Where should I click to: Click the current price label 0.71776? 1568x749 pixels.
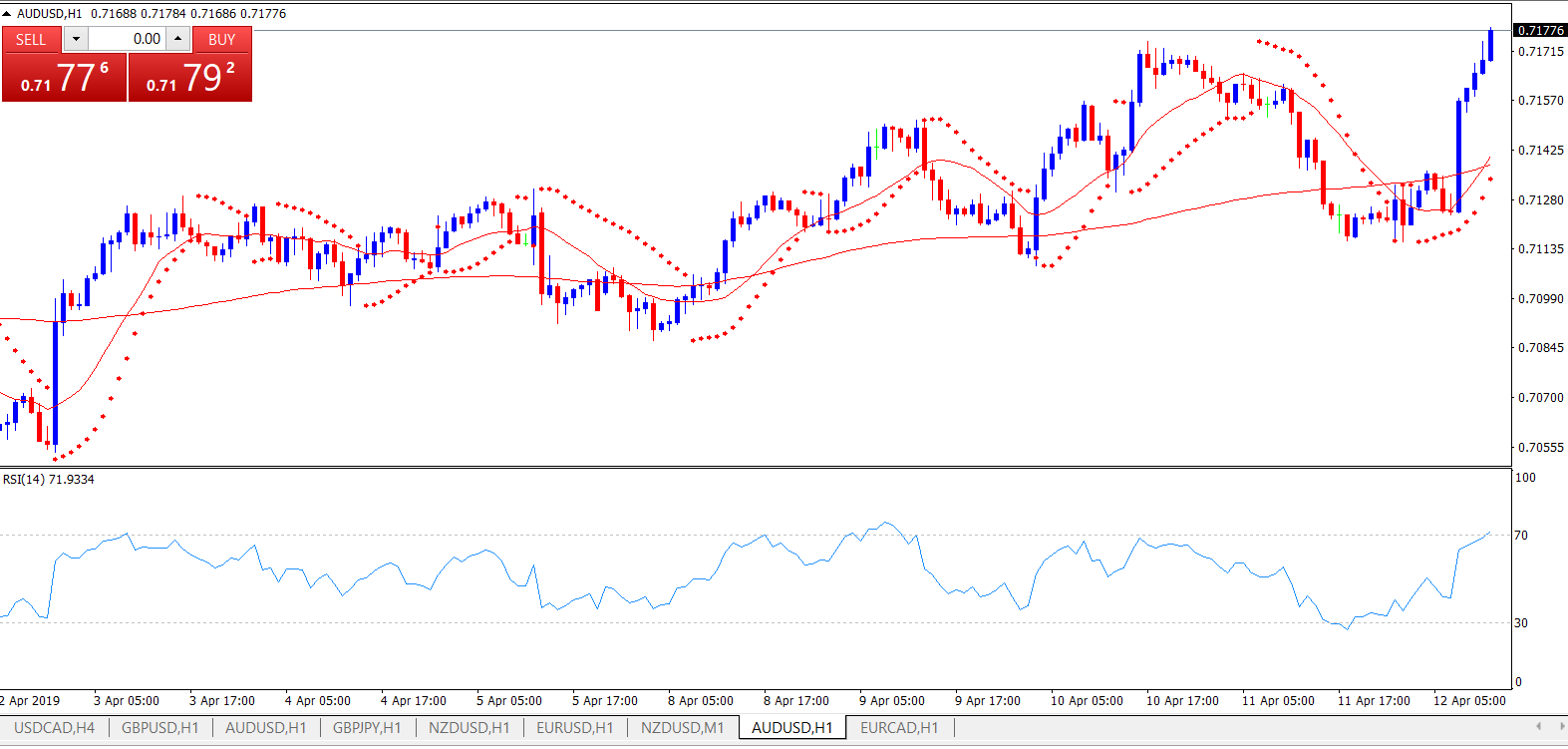coord(1540,31)
